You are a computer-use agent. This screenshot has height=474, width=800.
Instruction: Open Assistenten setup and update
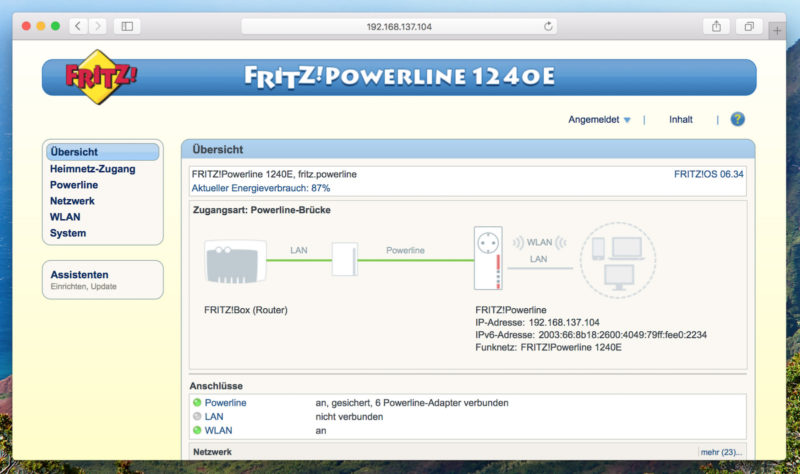pos(103,280)
